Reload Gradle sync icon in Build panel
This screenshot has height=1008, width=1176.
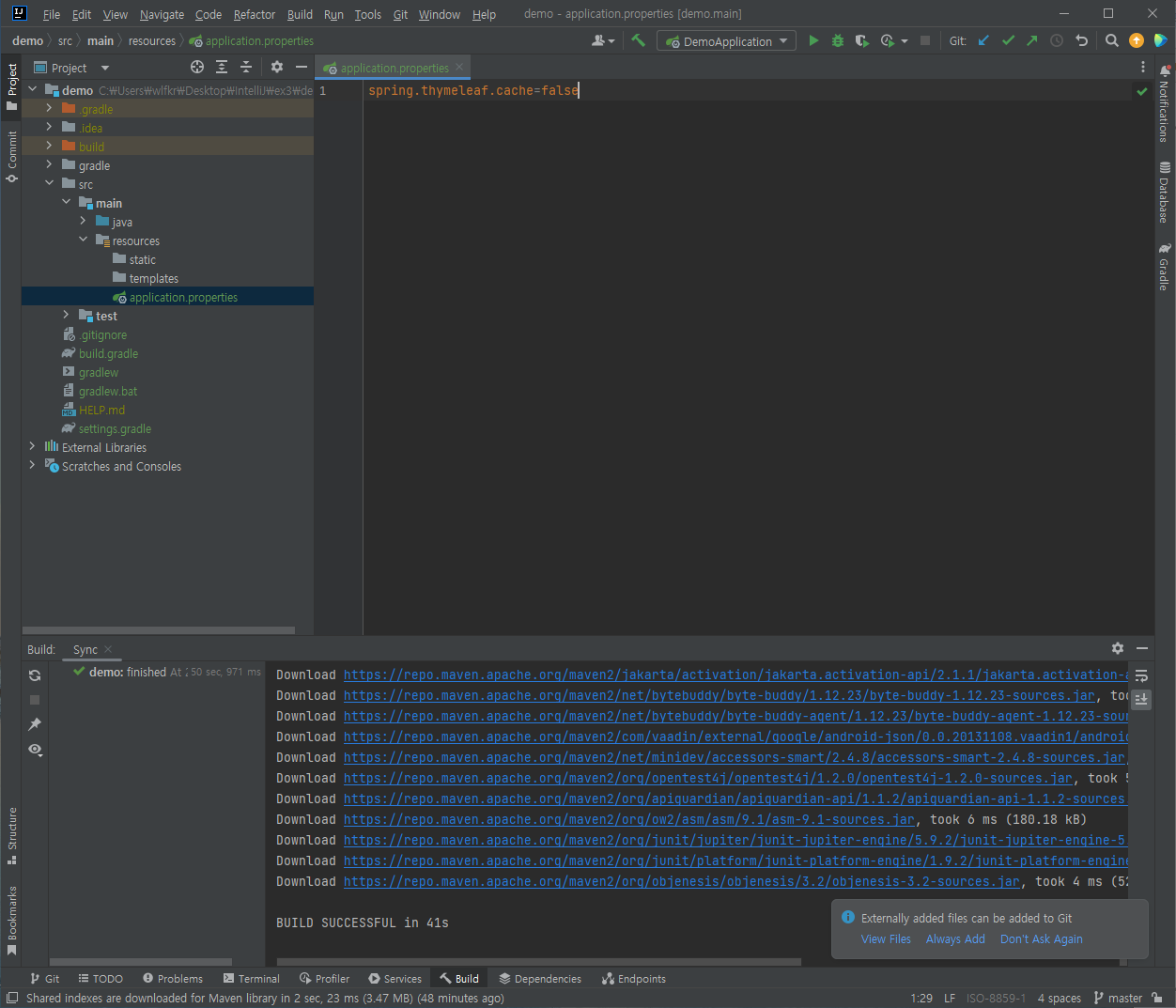[35, 675]
